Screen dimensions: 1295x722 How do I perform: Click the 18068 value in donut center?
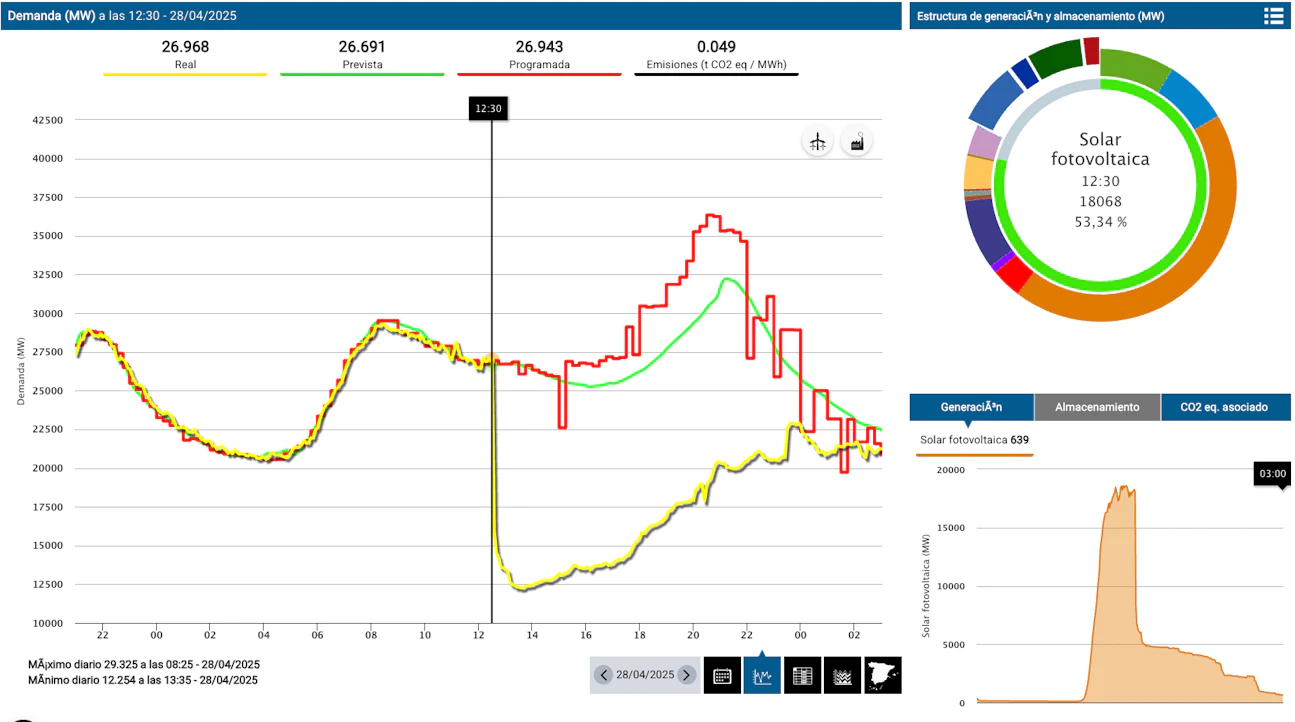tap(1100, 202)
